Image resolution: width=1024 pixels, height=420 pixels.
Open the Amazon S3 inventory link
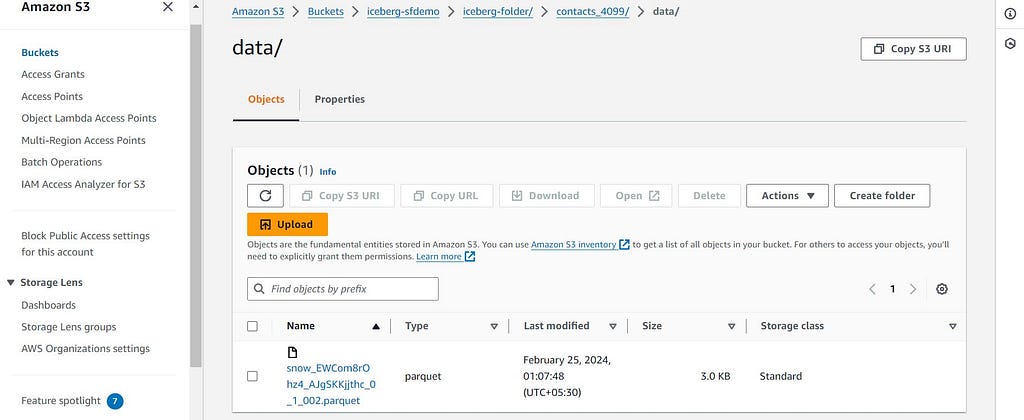pyautogui.click(x=573, y=244)
